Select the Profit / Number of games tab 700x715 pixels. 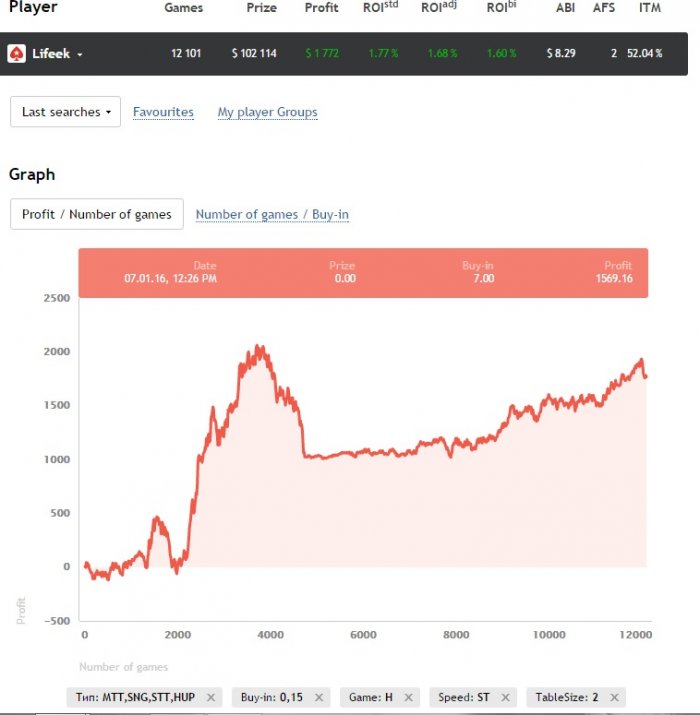pyautogui.click(x=97, y=214)
